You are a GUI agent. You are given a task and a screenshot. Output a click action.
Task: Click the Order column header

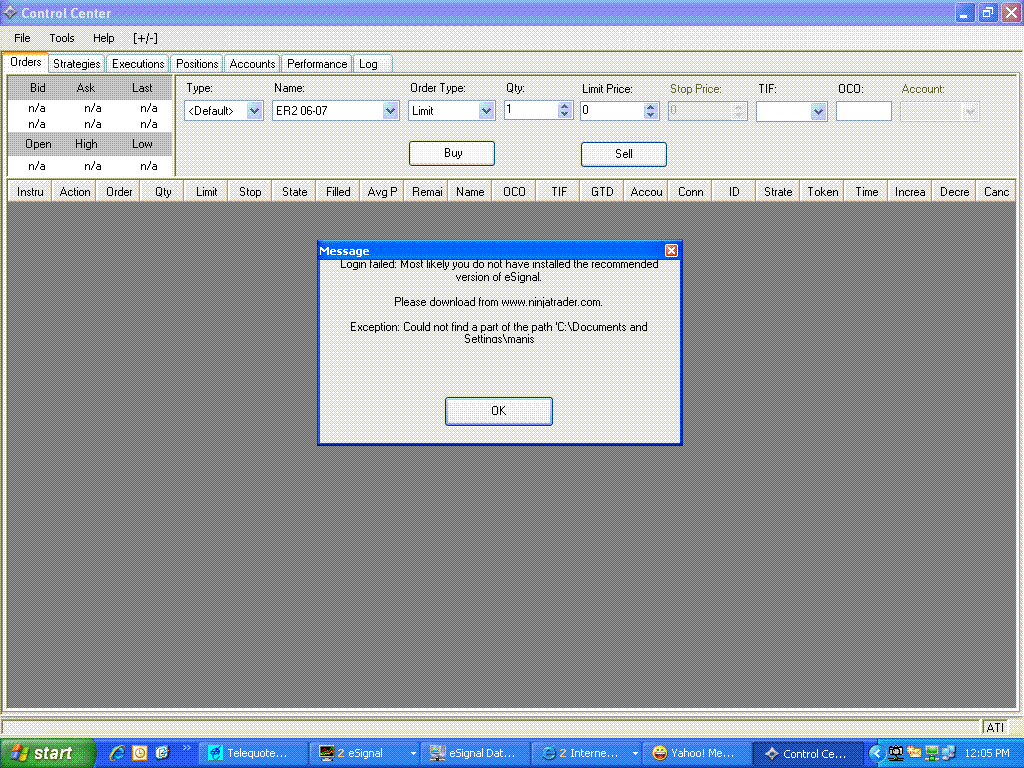coord(119,192)
